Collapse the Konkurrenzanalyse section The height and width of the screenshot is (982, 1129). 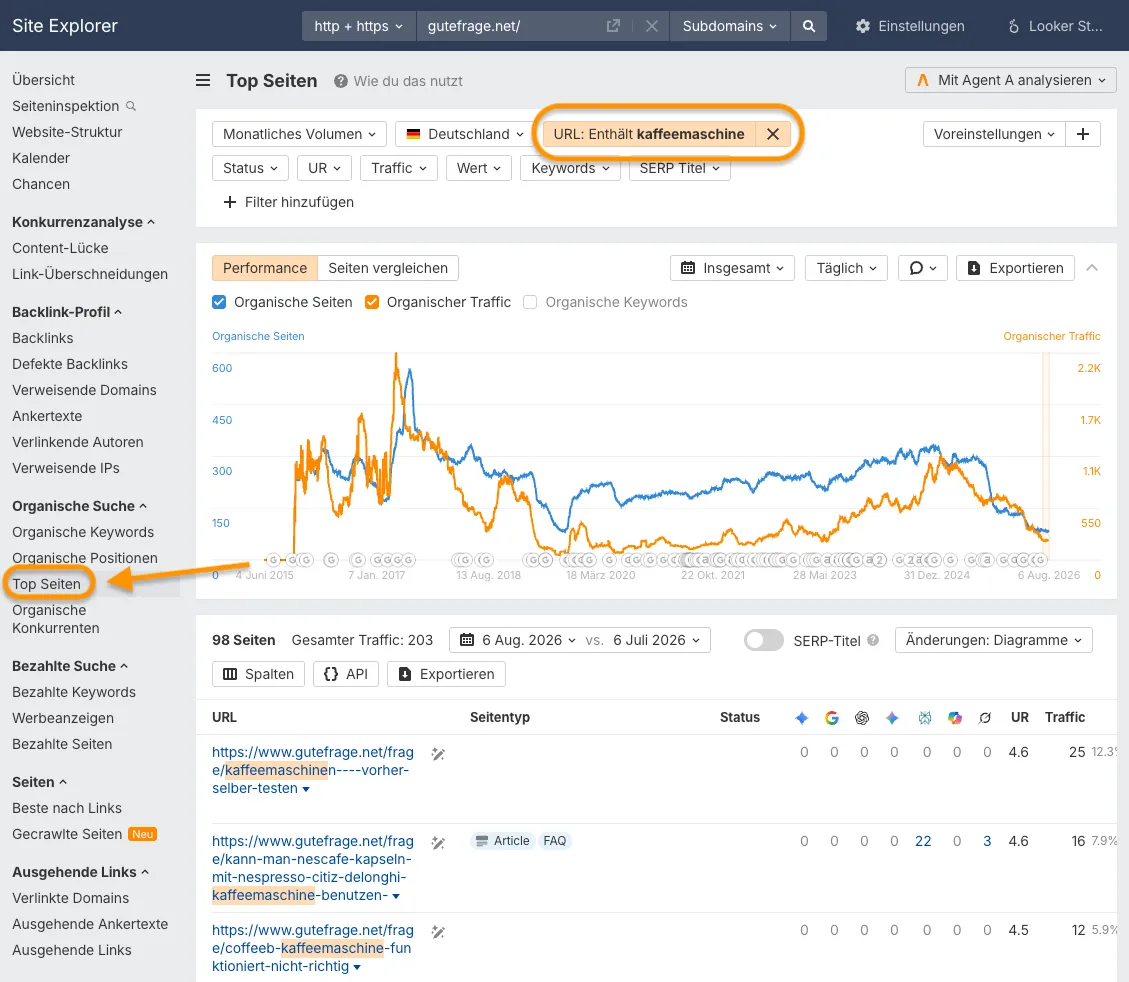point(84,222)
